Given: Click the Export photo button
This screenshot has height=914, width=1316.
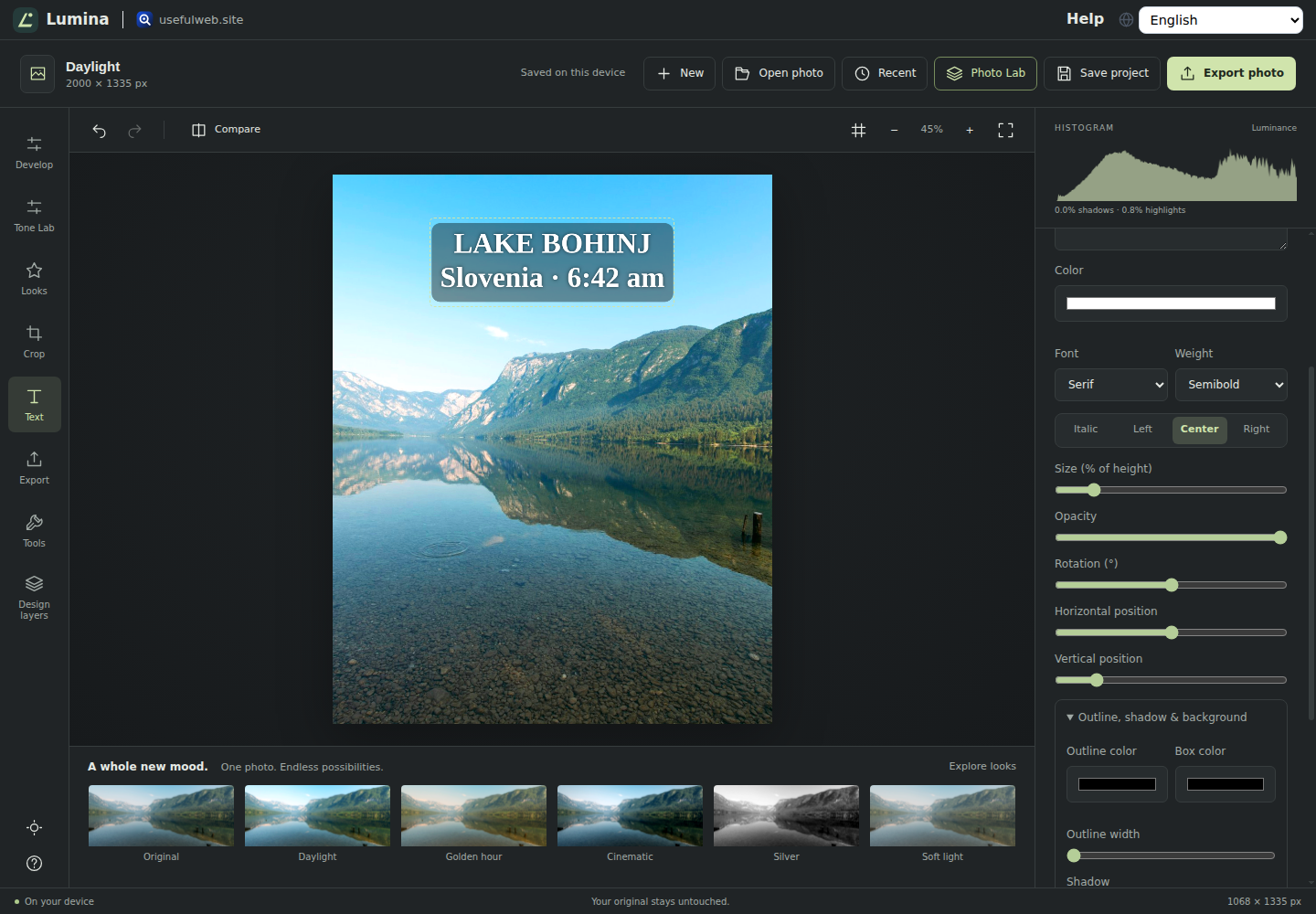Looking at the screenshot, I should 1231,73.
